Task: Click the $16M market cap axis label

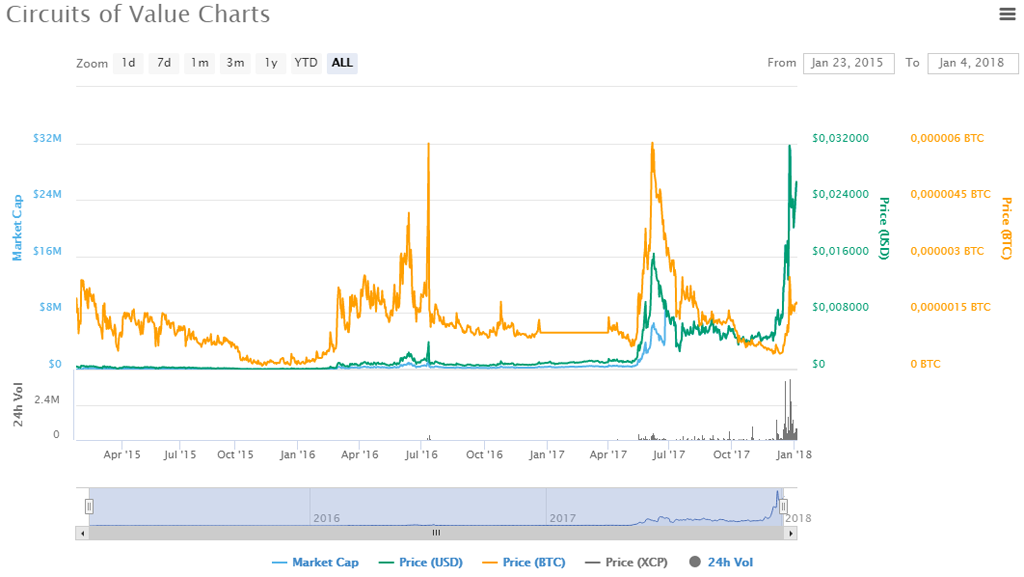Action: point(48,251)
